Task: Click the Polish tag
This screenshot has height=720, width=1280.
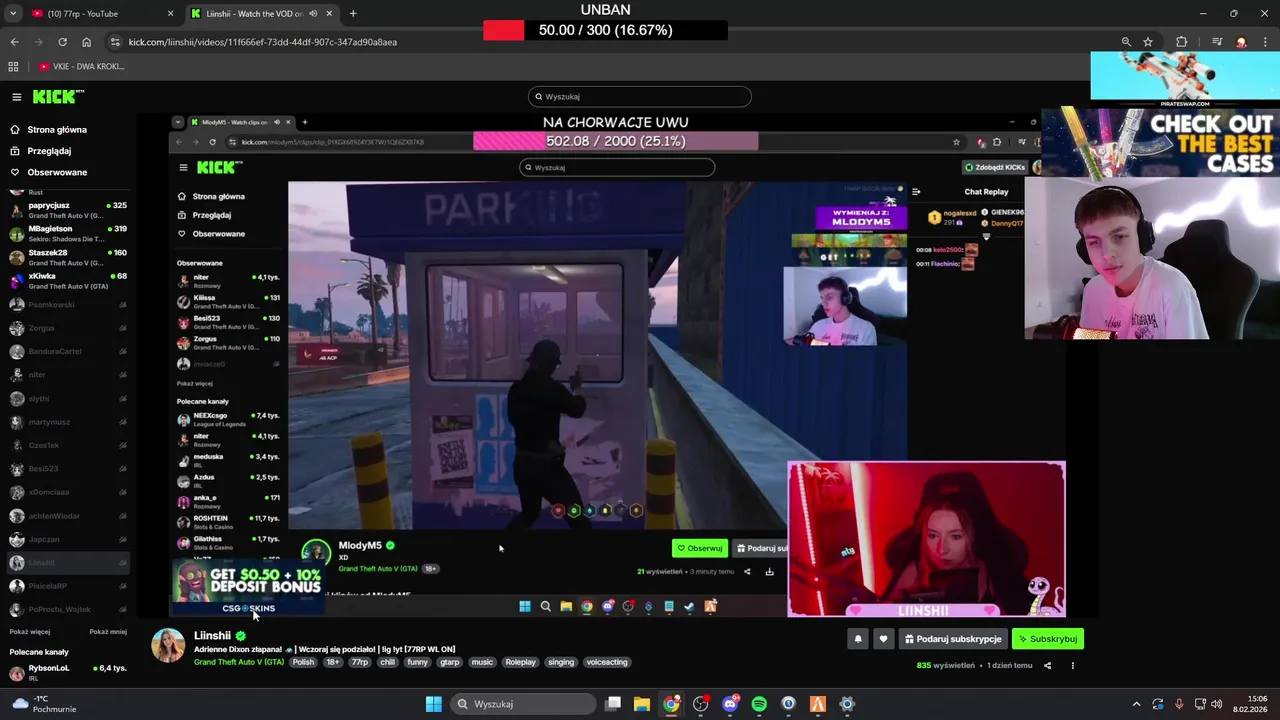Action: point(303,662)
